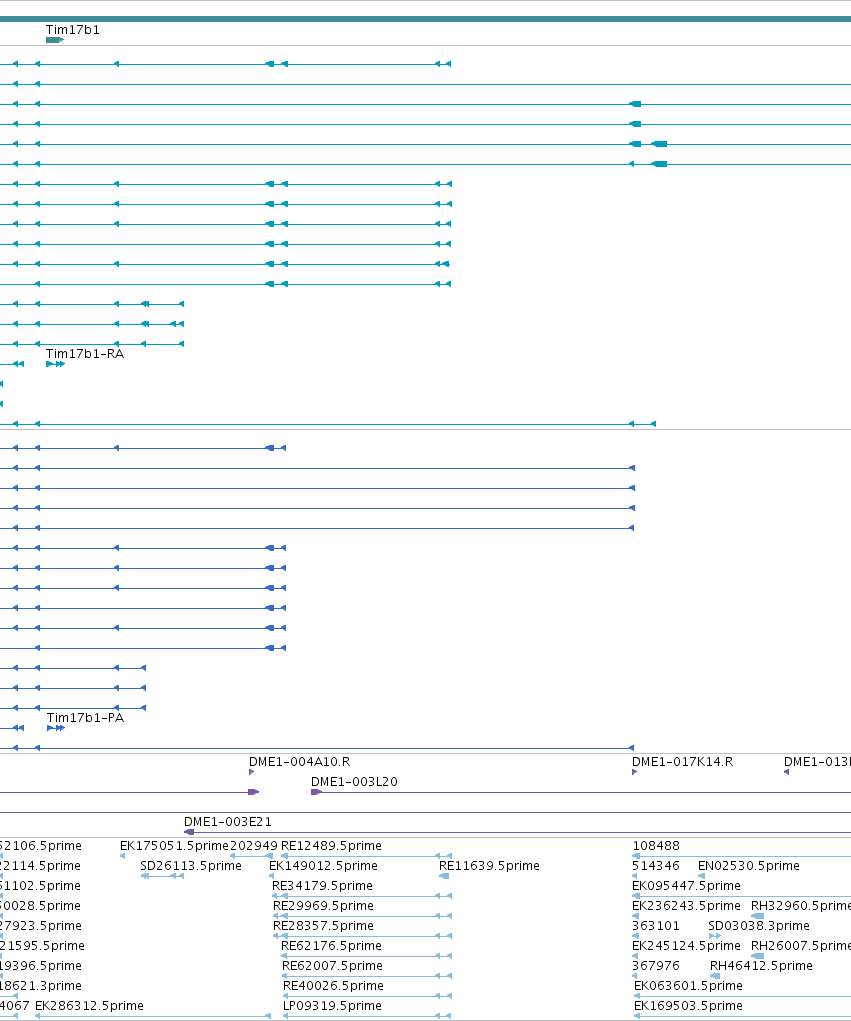
Task: Click the LP09319.5prime EST label
Action: tap(332, 1006)
